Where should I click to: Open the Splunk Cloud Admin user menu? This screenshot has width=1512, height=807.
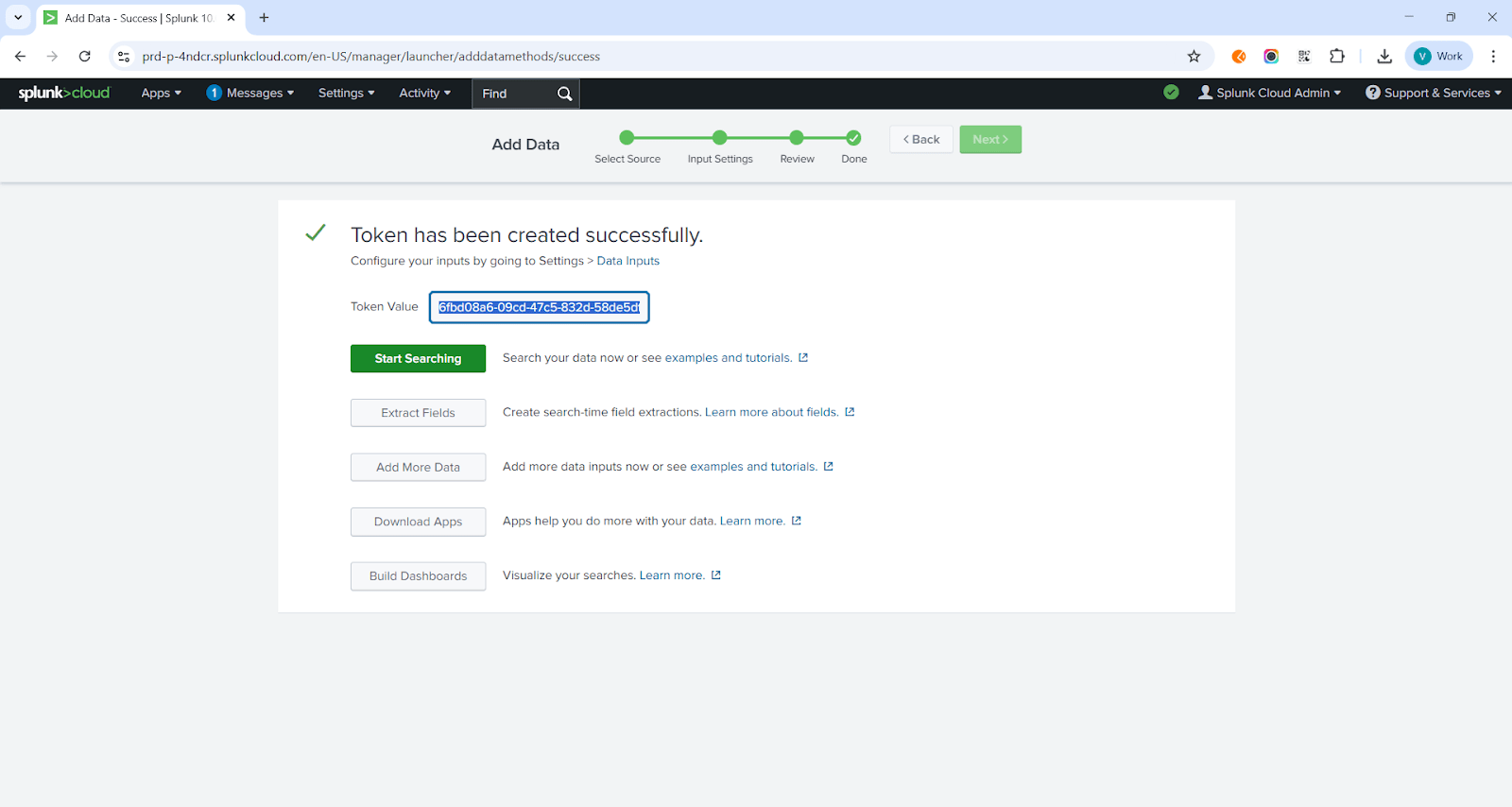click(1269, 93)
